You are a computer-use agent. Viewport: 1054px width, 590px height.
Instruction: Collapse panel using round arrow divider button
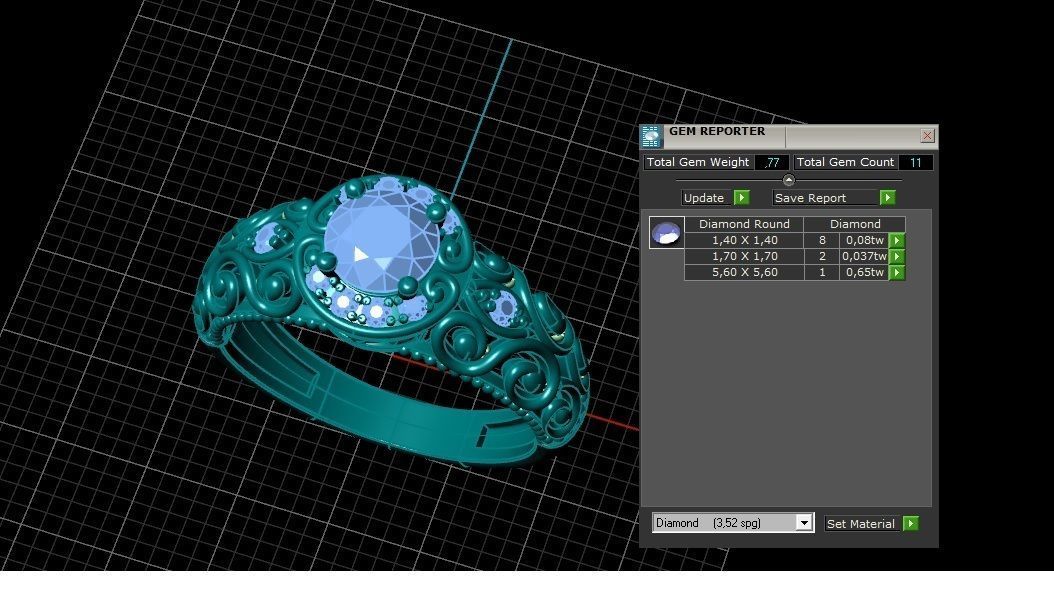[x=788, y=180]
